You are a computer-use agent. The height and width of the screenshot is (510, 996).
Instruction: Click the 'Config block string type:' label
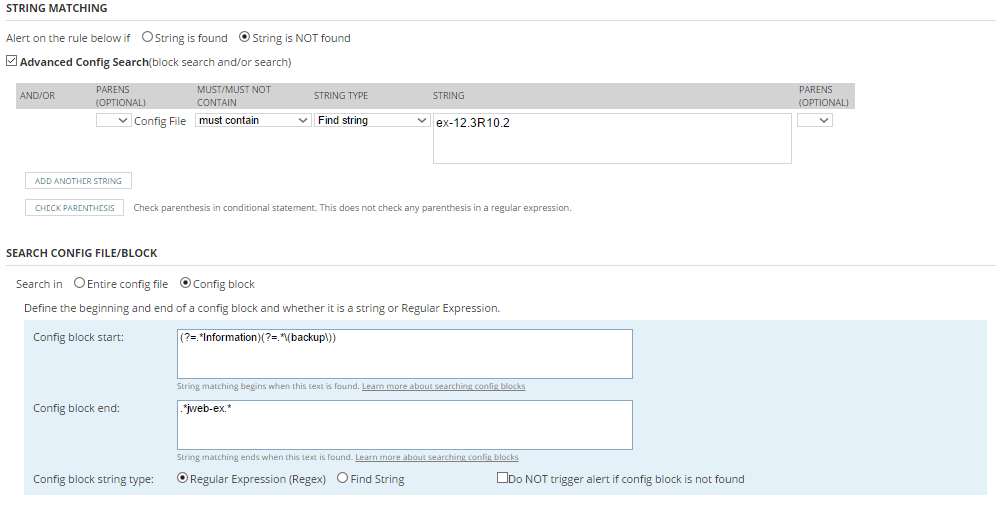93,479
